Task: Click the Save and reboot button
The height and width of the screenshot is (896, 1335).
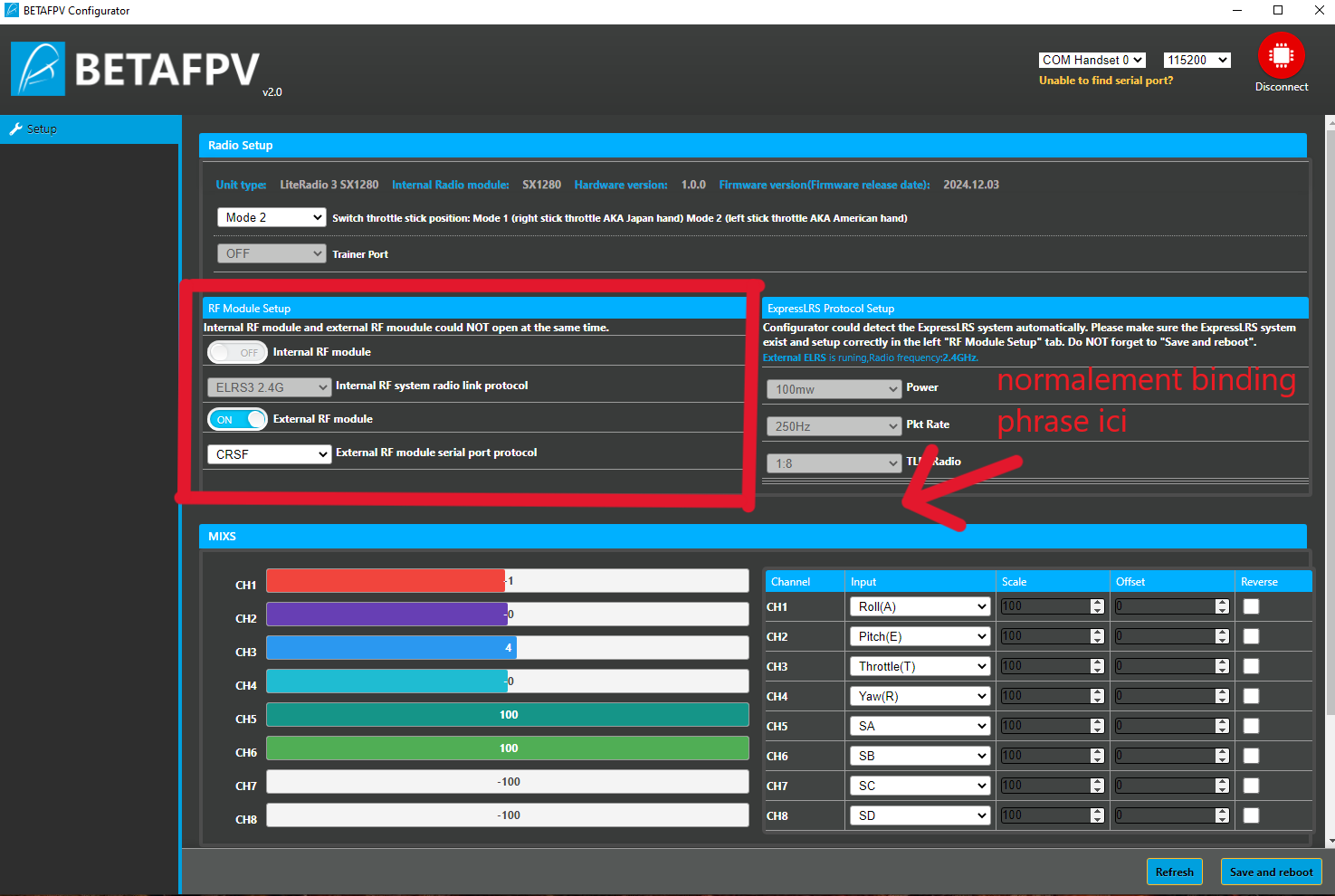Action: click(1271, 872)
